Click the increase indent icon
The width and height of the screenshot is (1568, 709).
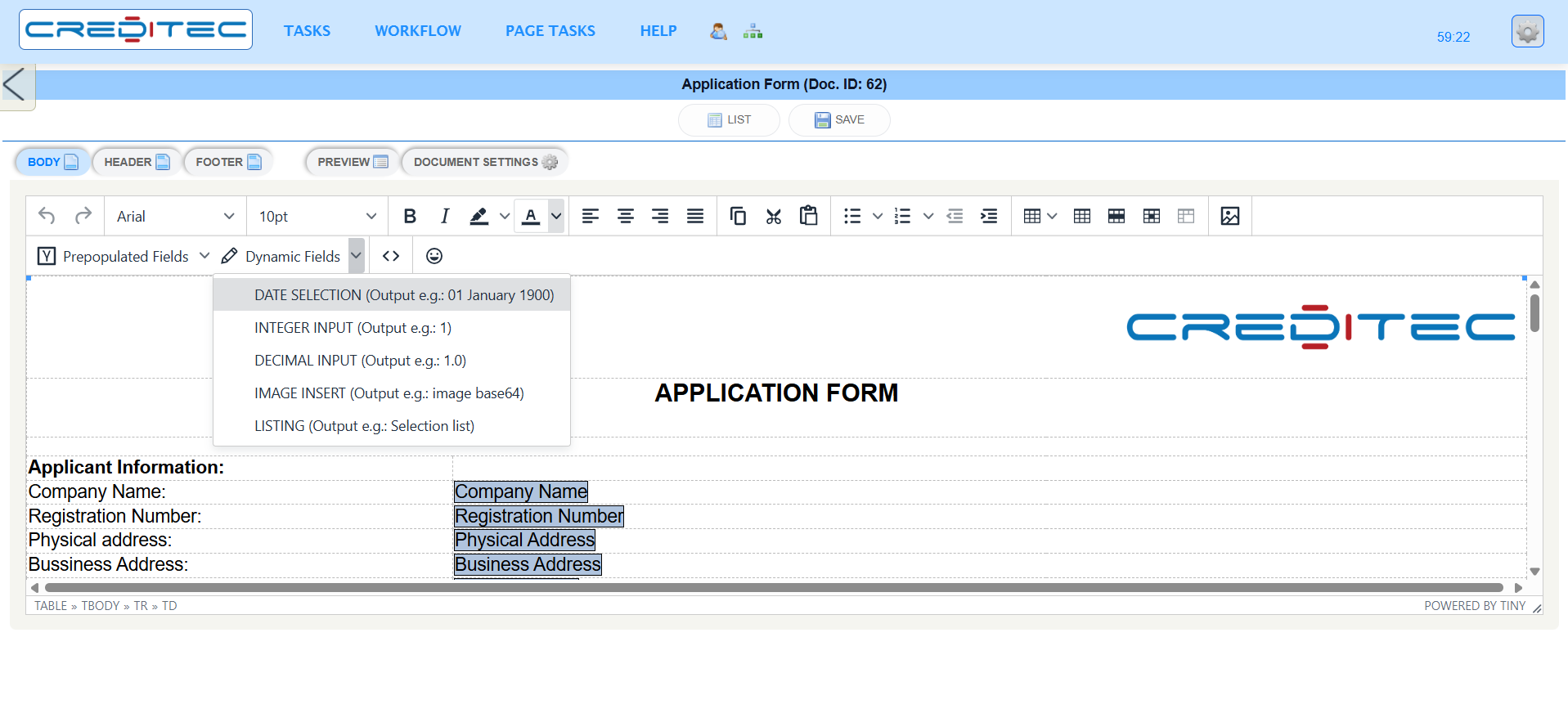point(989,216)
